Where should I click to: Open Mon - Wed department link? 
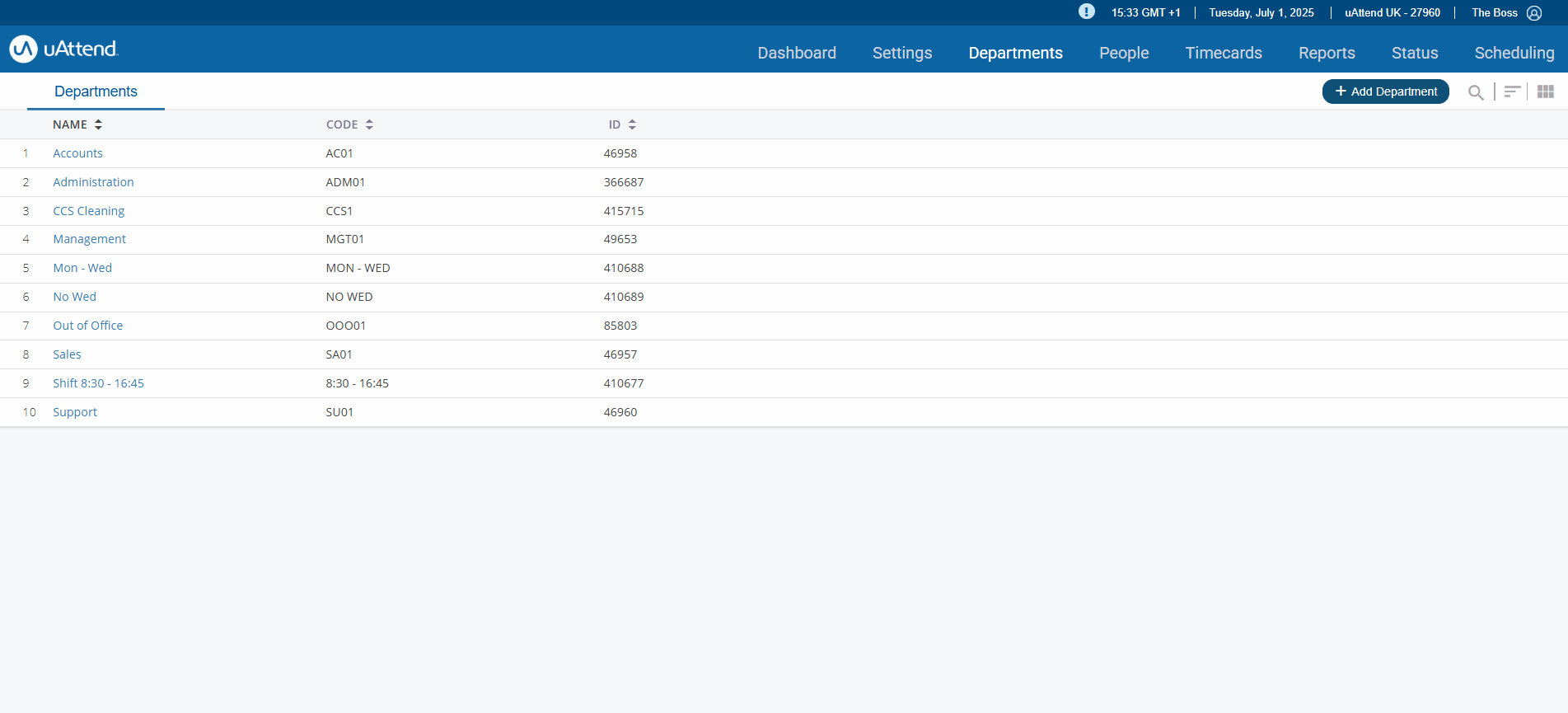point(82,268)
